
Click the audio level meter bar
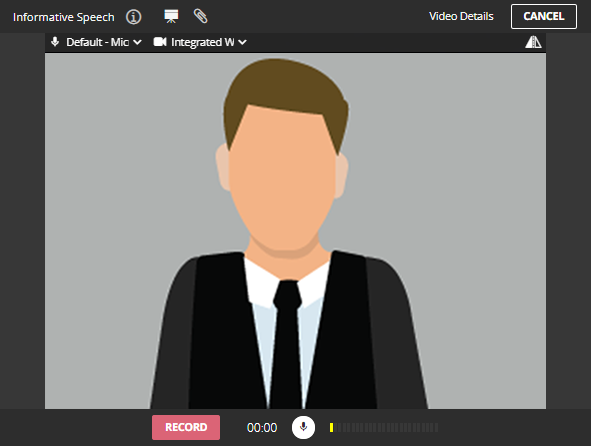pos(384,427)
